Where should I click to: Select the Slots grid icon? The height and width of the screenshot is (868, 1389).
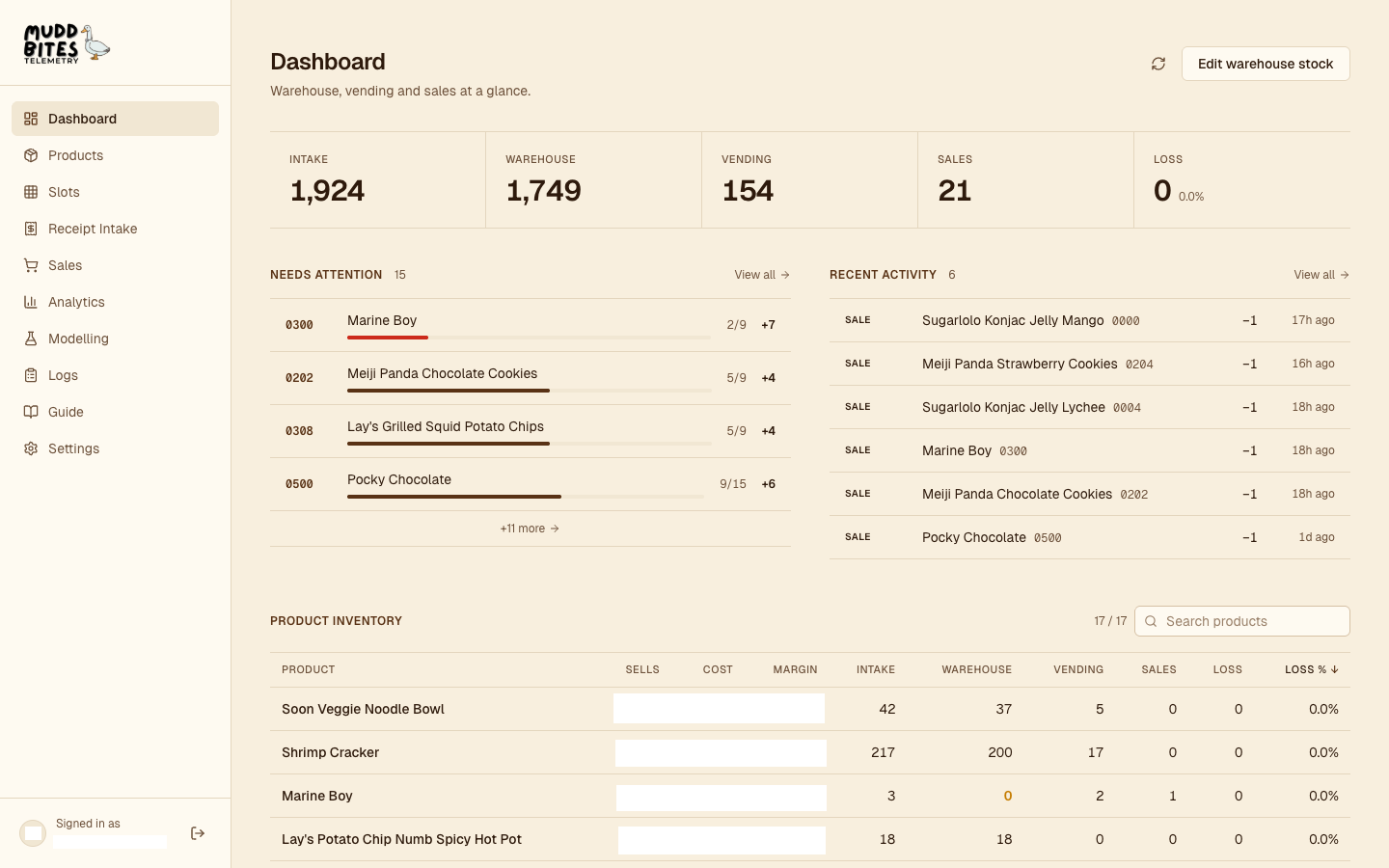point(32,192)
